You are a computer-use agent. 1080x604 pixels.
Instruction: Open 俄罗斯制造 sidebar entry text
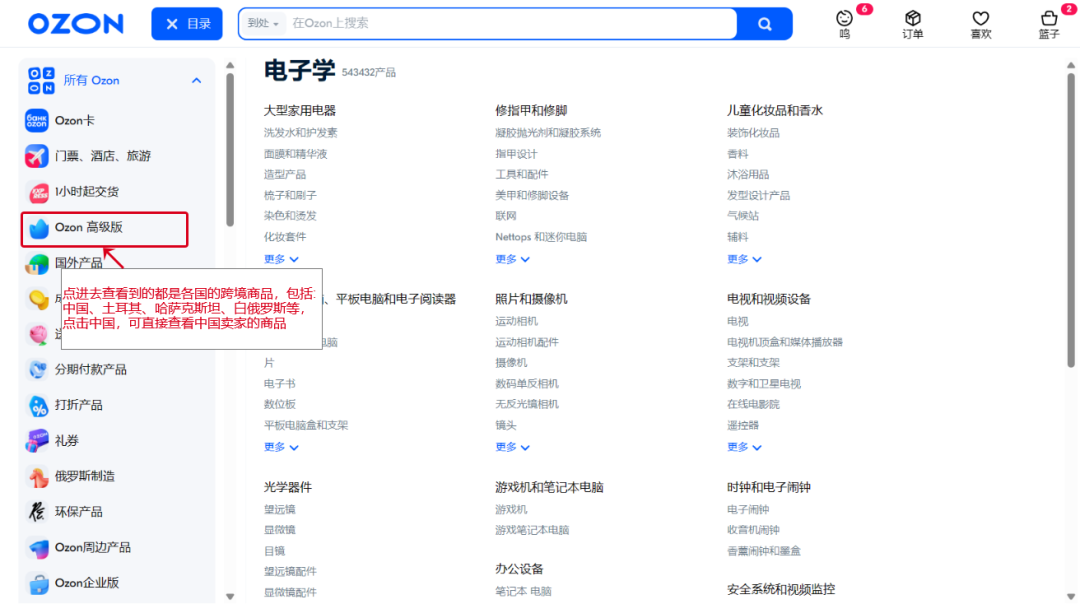(x=85, y=476)
